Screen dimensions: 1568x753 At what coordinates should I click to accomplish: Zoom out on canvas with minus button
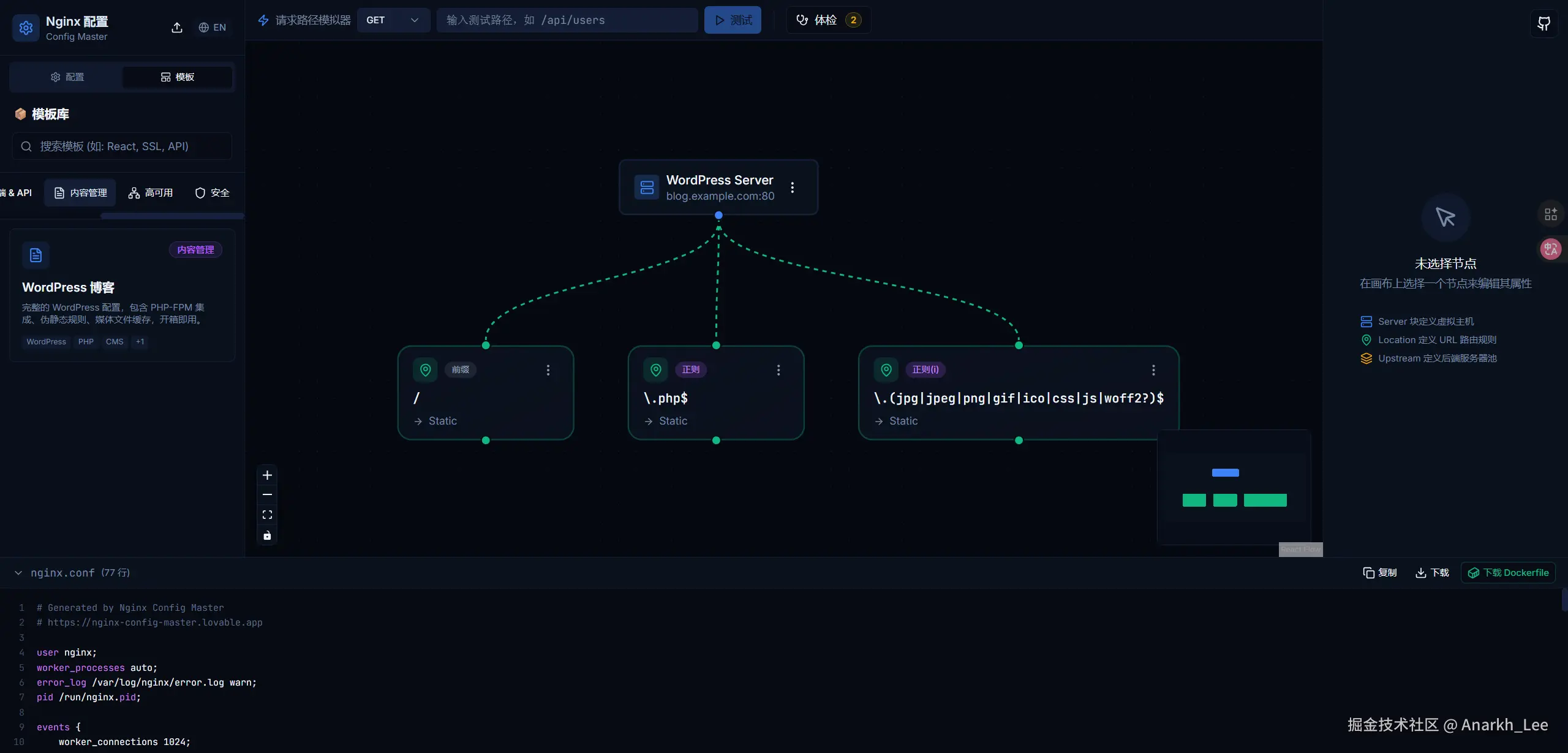click(x=267, y=495)
